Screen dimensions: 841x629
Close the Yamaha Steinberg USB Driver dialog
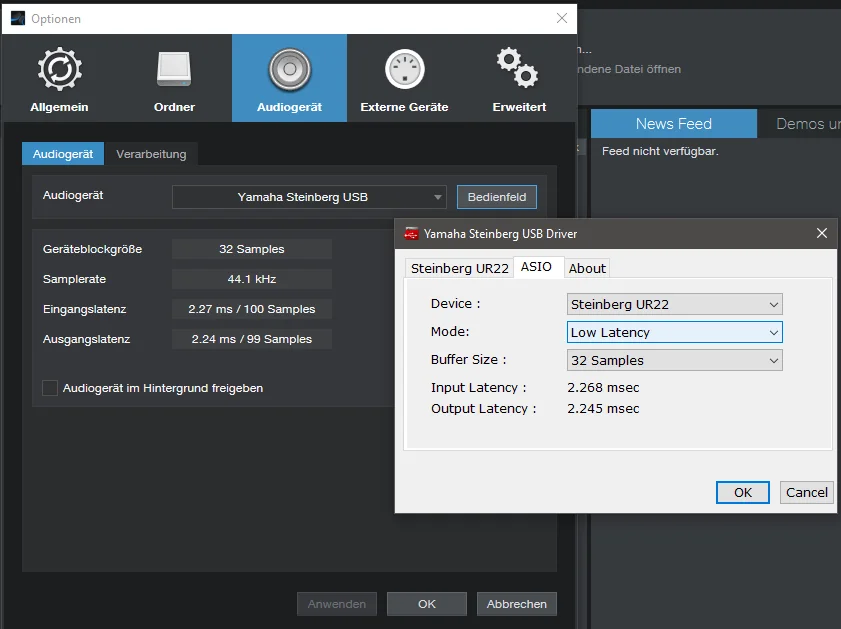coord(822,233)
